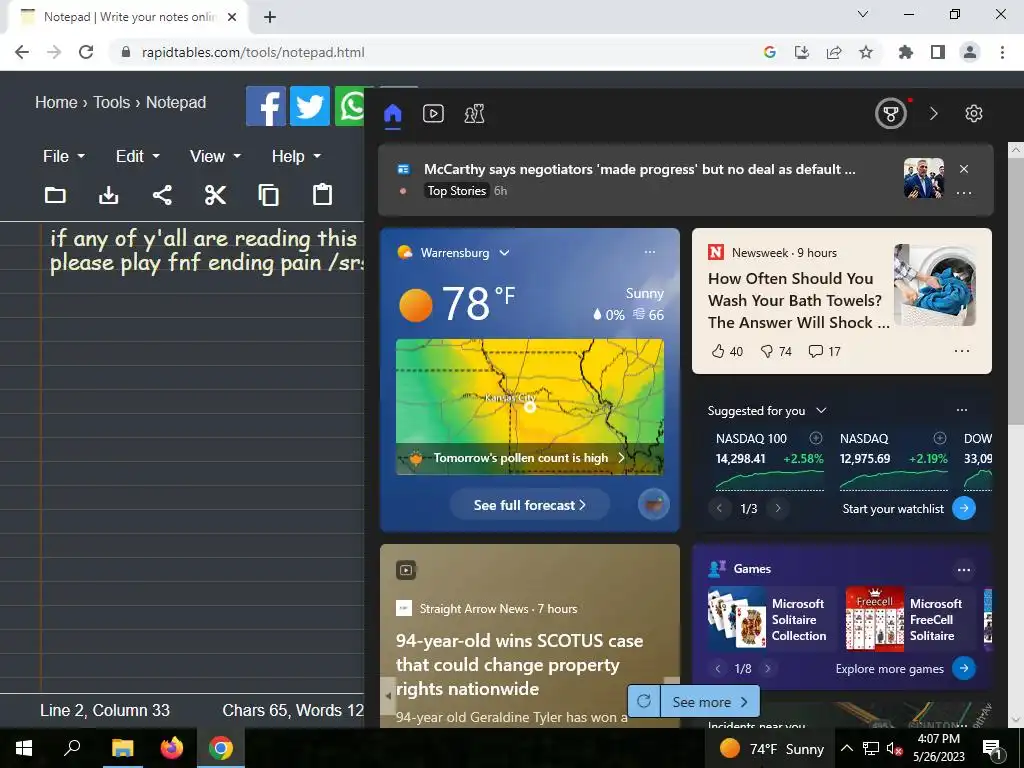Open the widgets games chess icon

point(474,114)
